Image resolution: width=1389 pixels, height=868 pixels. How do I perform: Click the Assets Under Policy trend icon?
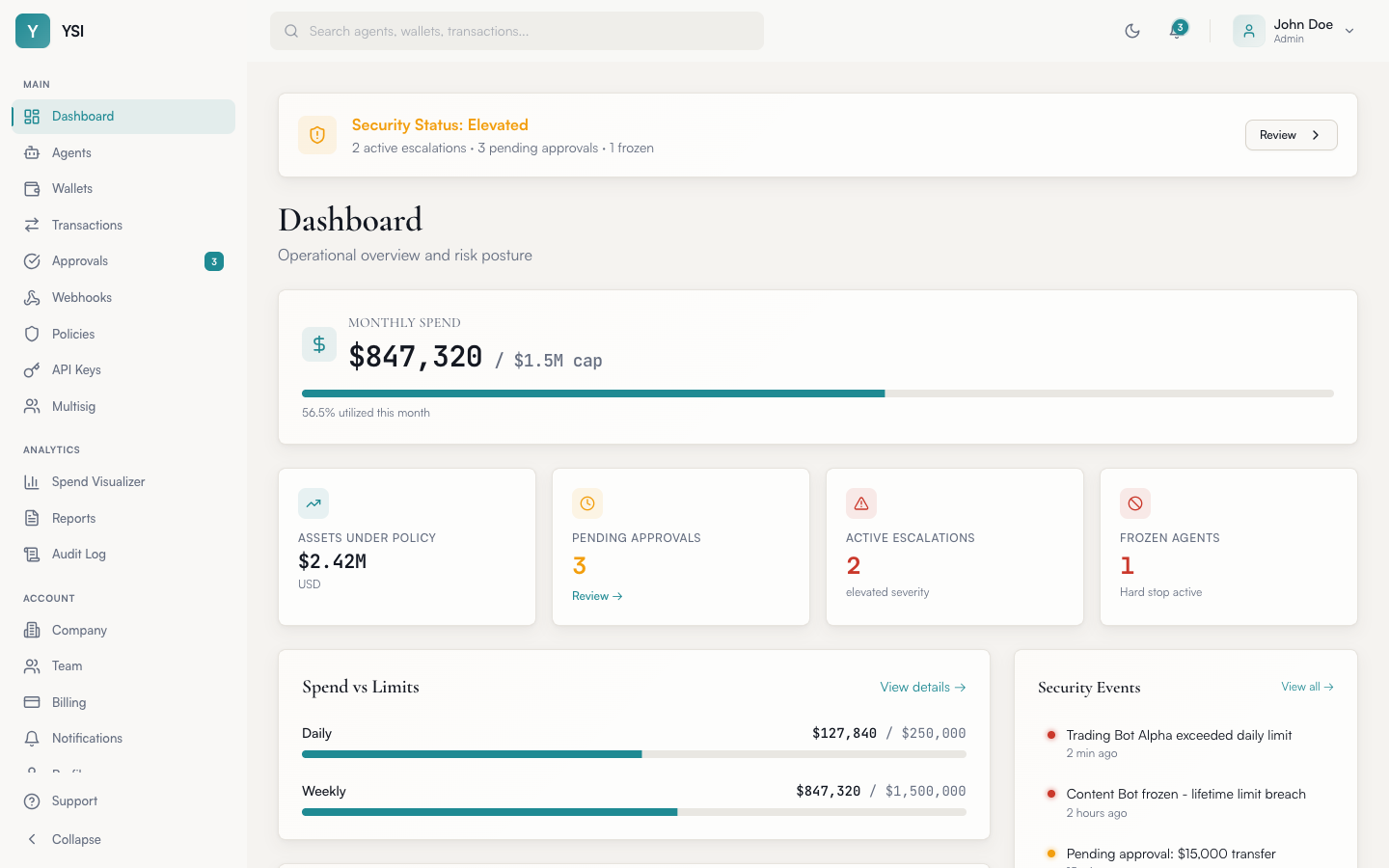tap(313, 503)
